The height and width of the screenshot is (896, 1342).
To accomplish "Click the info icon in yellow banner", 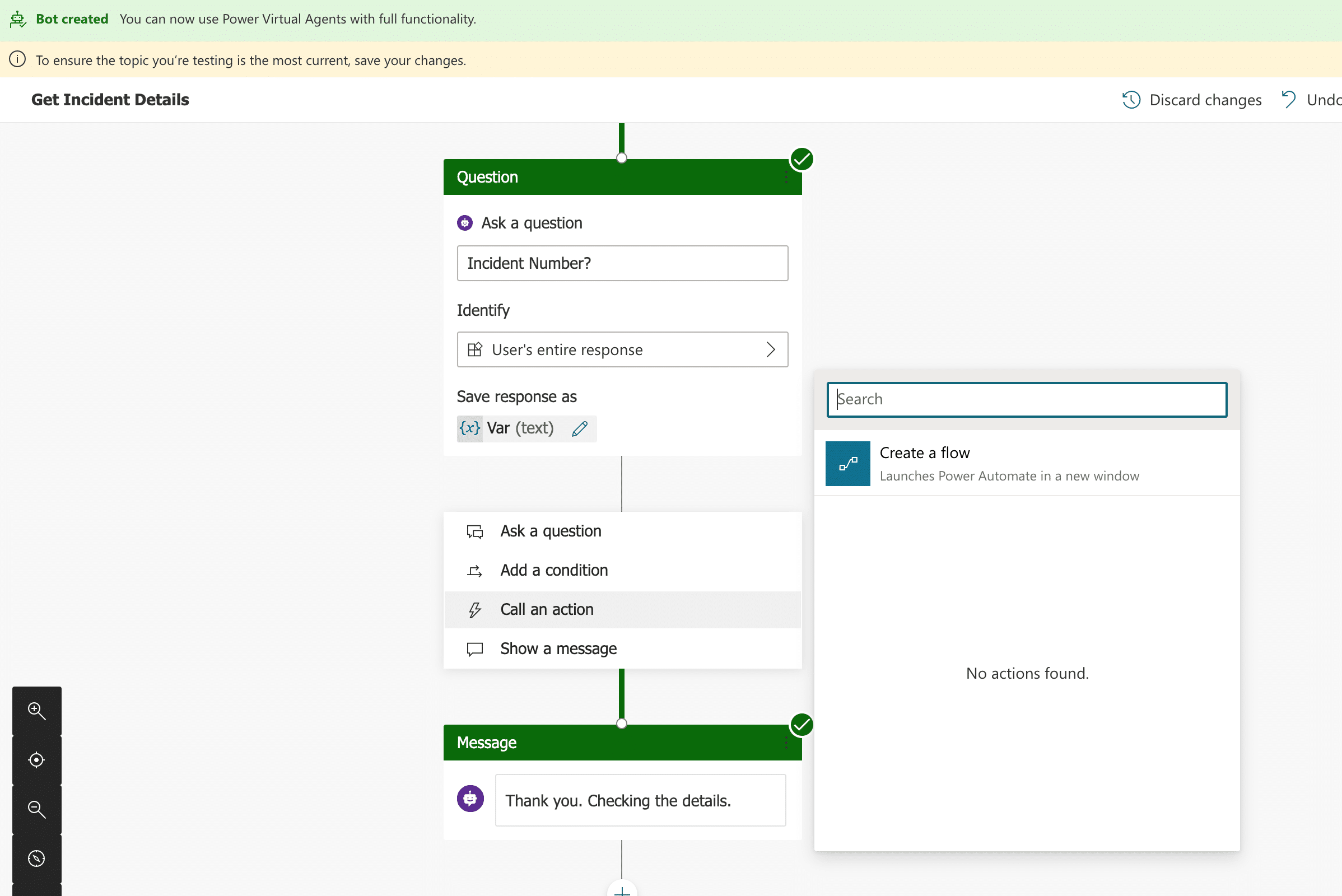I will click(x=18, y=59).
